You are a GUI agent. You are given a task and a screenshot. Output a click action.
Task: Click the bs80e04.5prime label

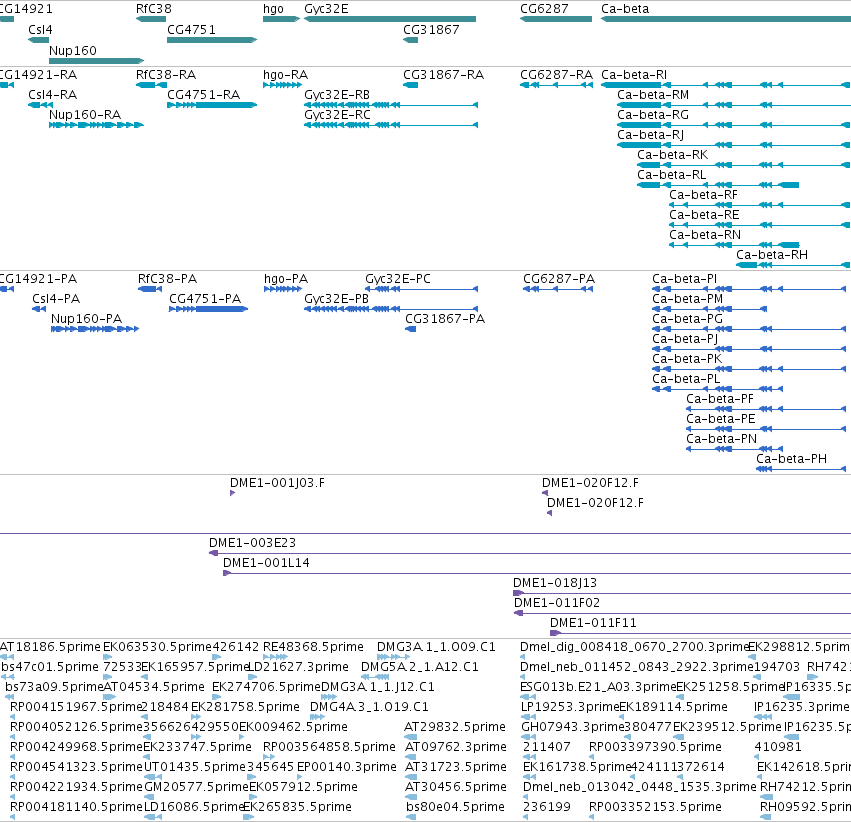click(x=455, y=806)
